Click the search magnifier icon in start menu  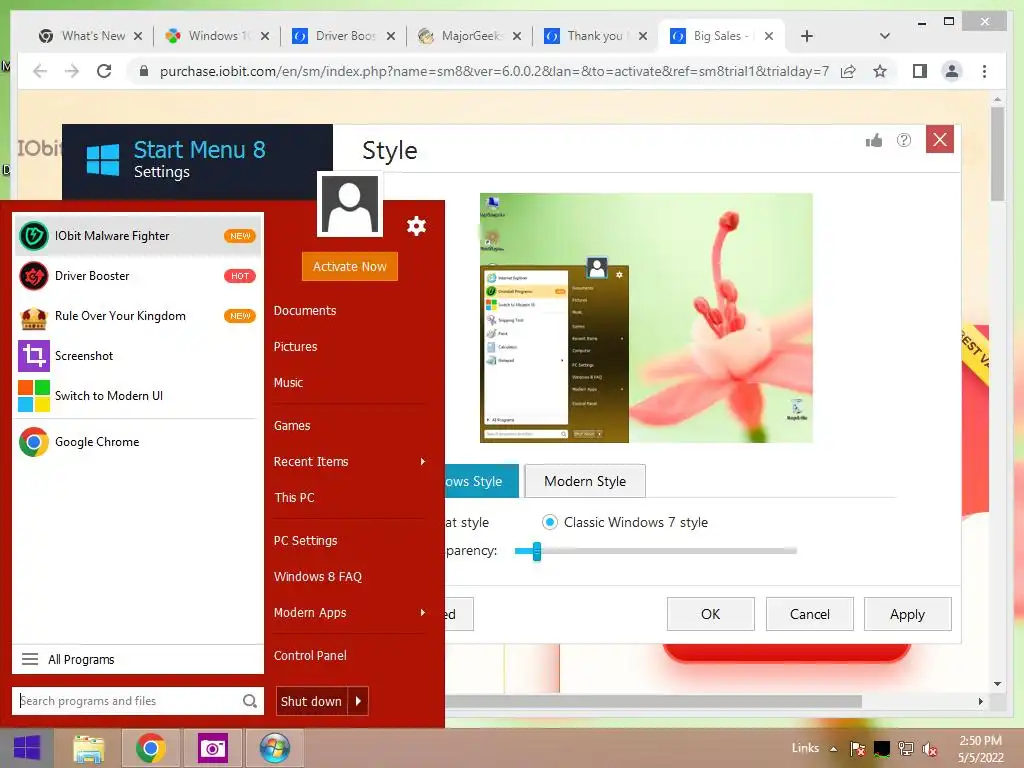(x=249, y=701)
